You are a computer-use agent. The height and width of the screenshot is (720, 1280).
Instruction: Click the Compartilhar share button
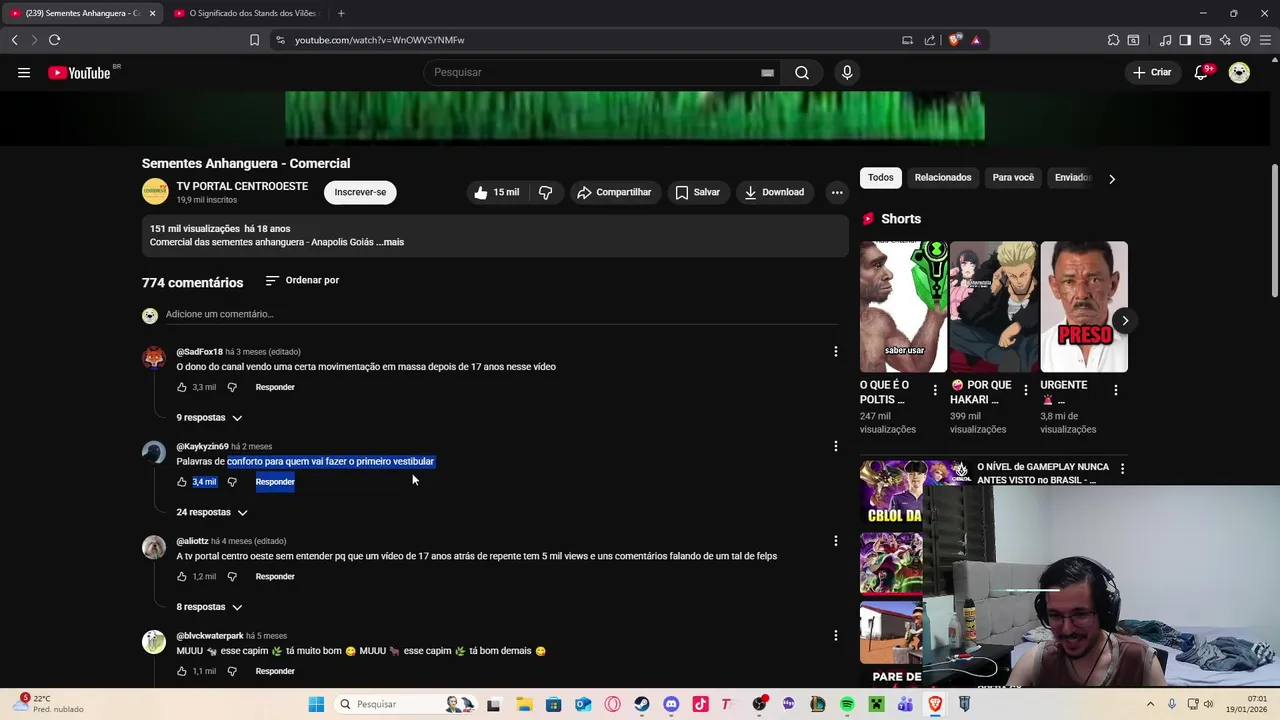click(614, 192)
